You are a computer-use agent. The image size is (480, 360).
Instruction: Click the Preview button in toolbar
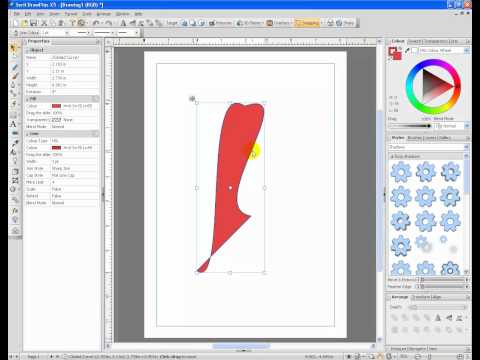pyautogui.click(x=220, y=23)
